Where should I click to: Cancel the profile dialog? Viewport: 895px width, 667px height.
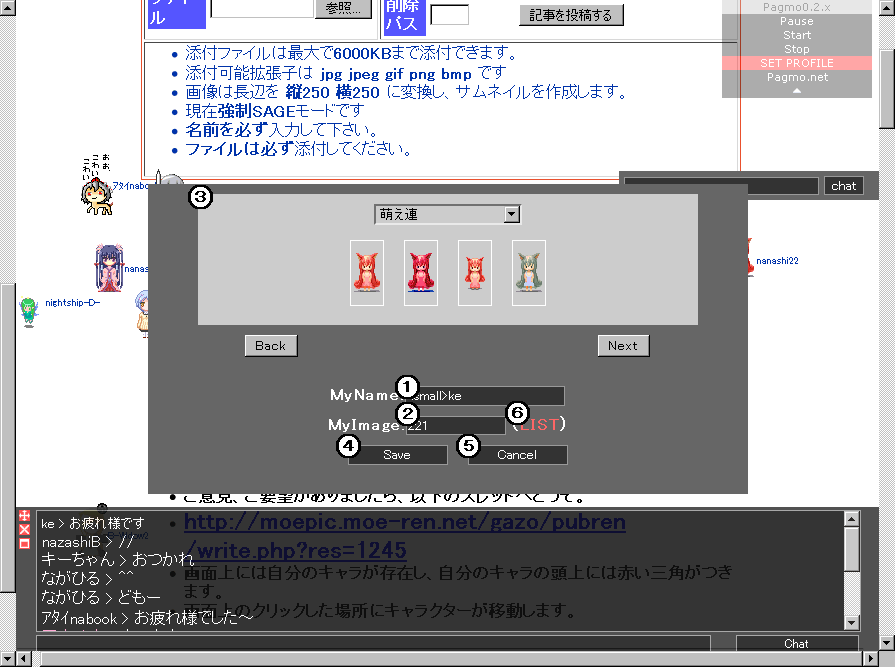pos(517,455)
